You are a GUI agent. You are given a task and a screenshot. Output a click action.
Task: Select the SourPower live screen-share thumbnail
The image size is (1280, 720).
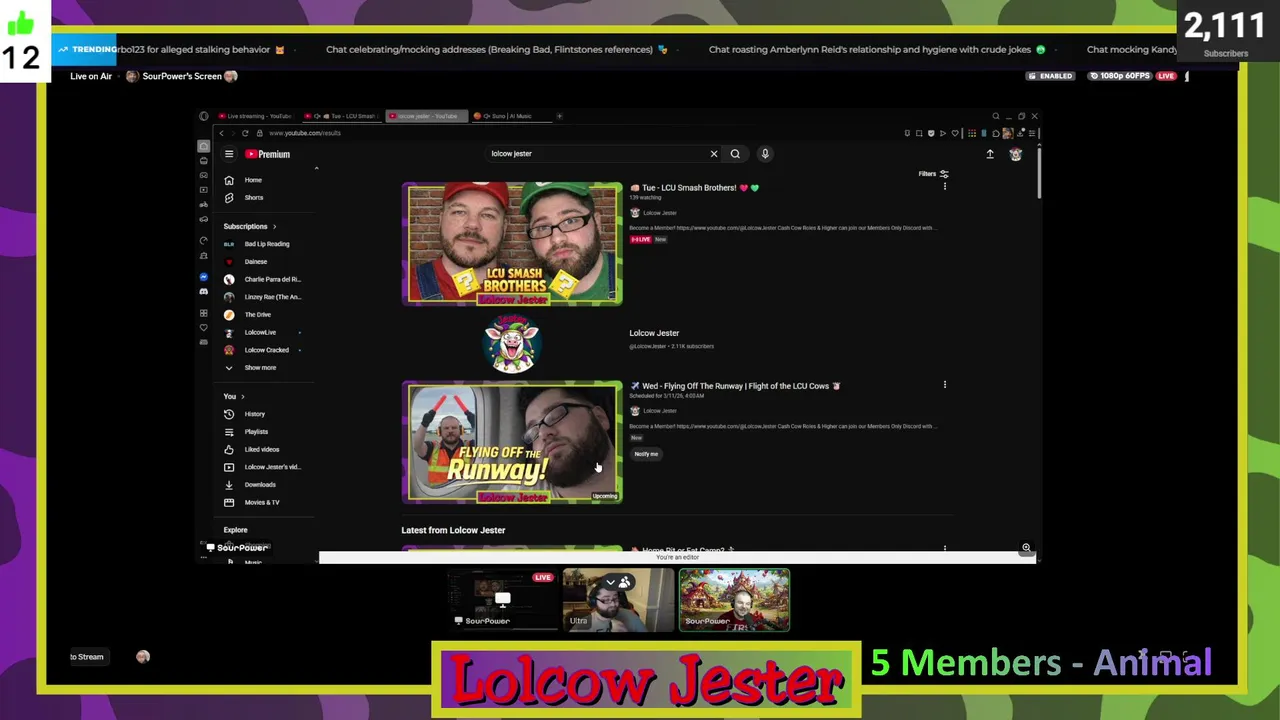pos(501,600)
